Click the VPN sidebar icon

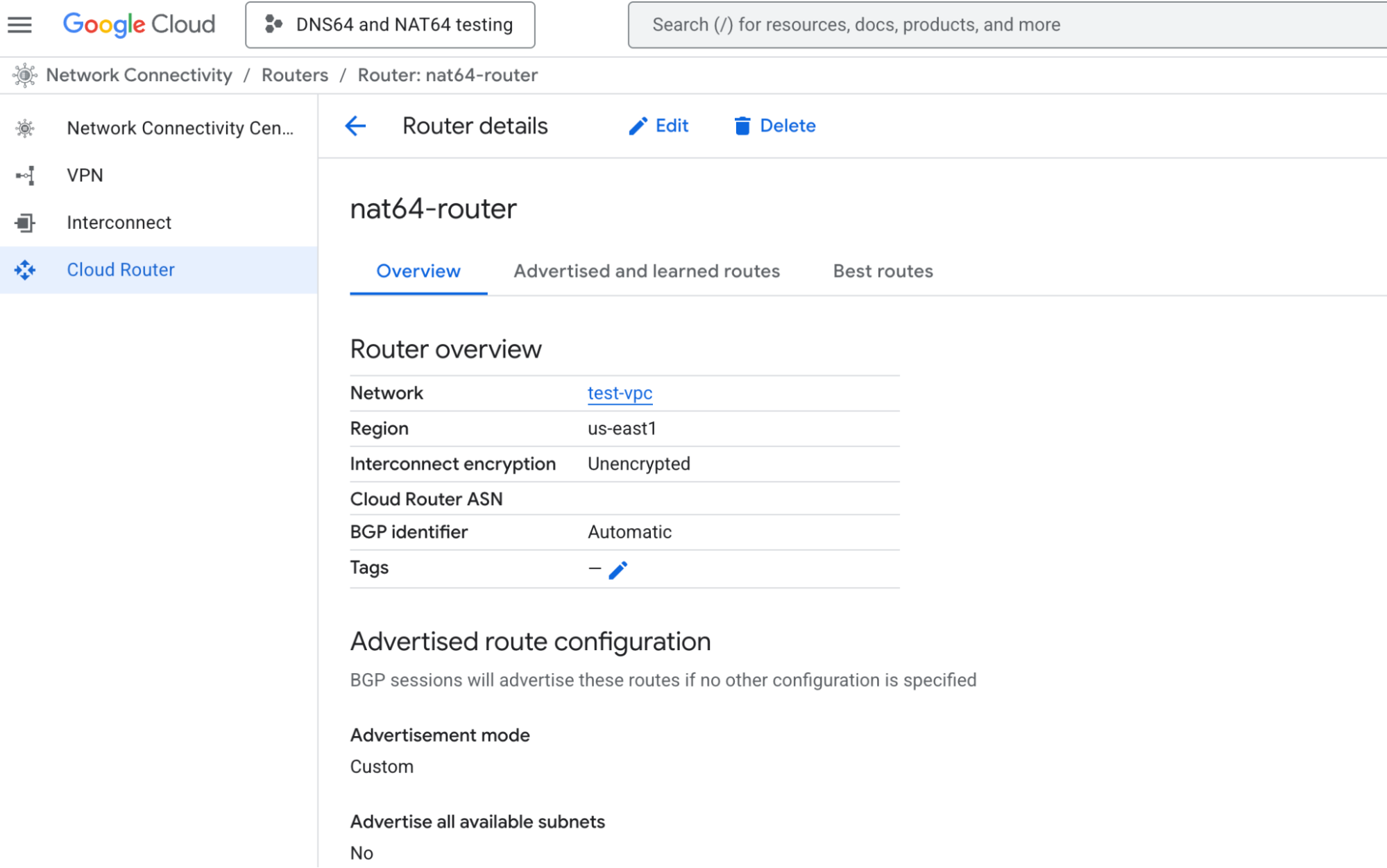pos(25,176)
